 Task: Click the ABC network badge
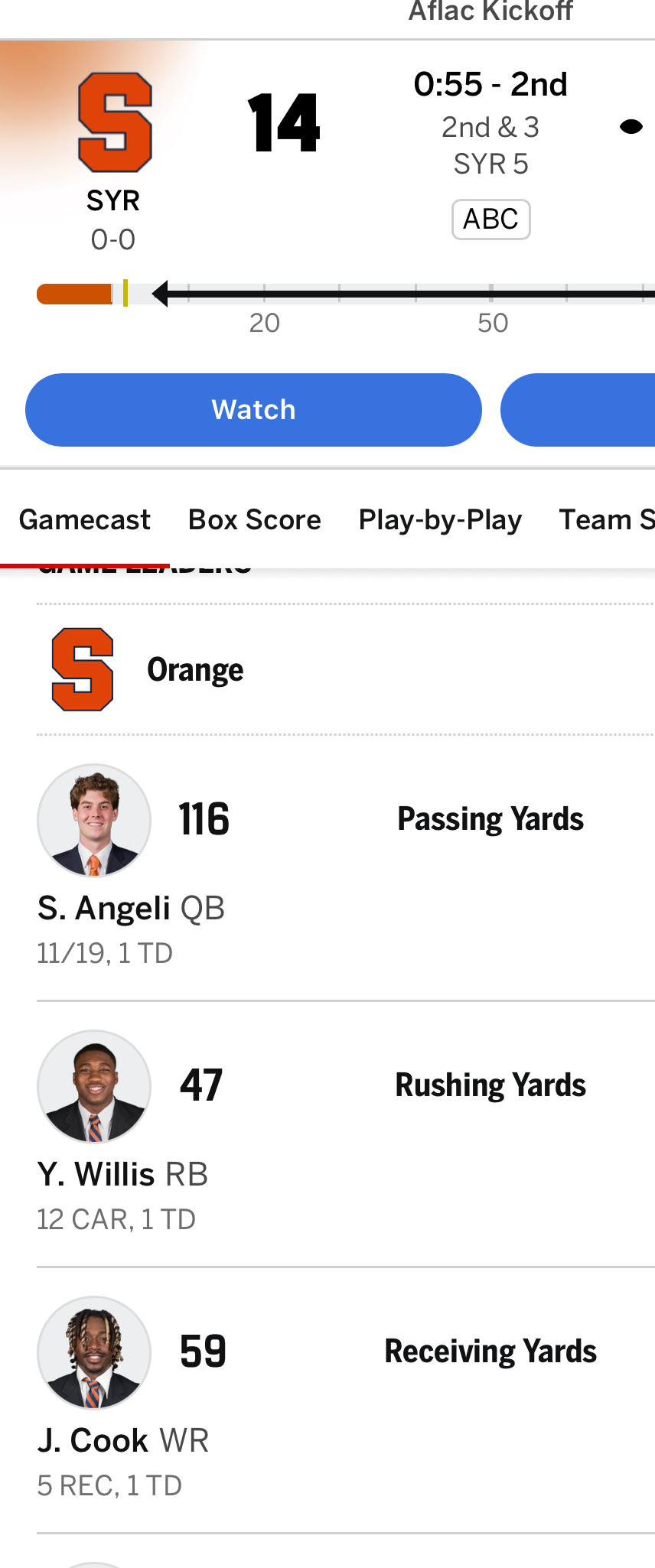click(x=490, y=220)
